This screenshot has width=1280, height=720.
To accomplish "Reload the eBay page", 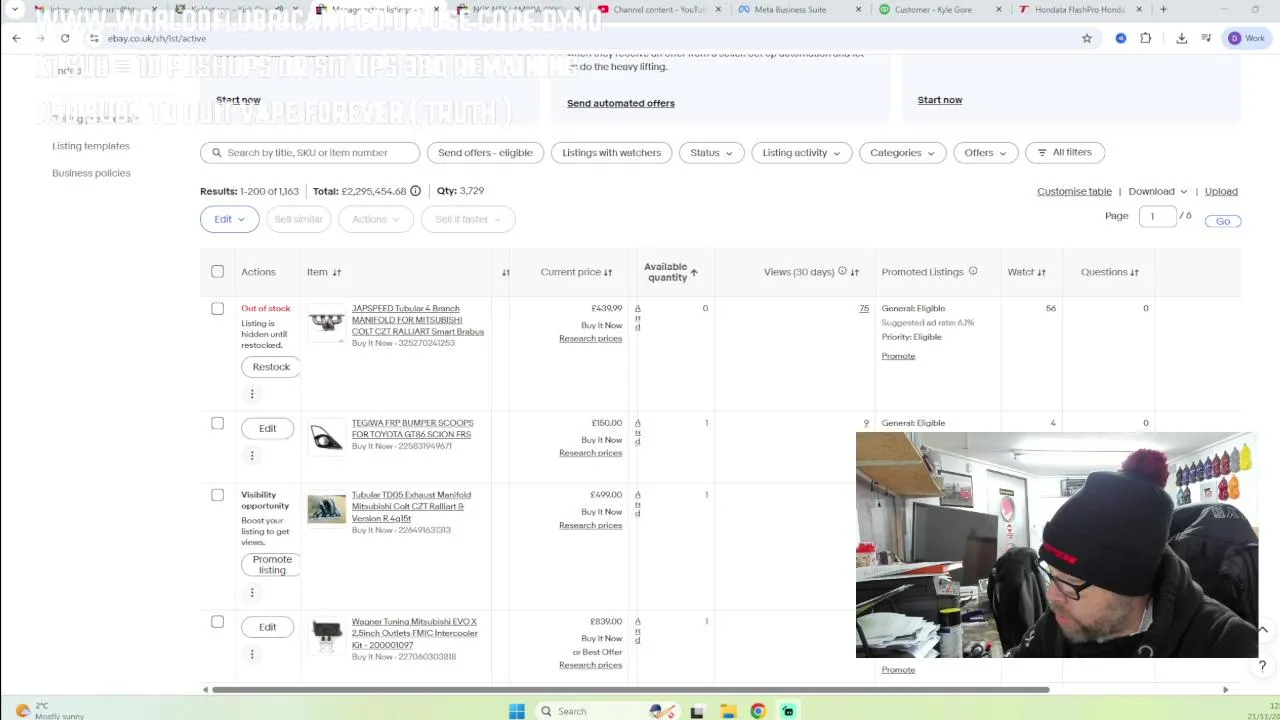I will pyautogui.click(x=65, y=38).
